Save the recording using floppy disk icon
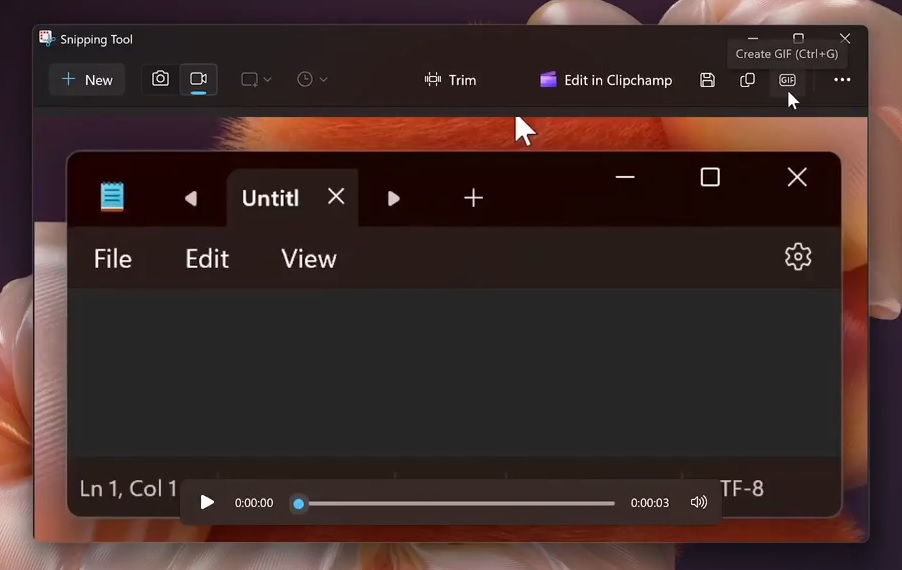The image size is (902, 570). pyautogui.click(x=707, y=80)
